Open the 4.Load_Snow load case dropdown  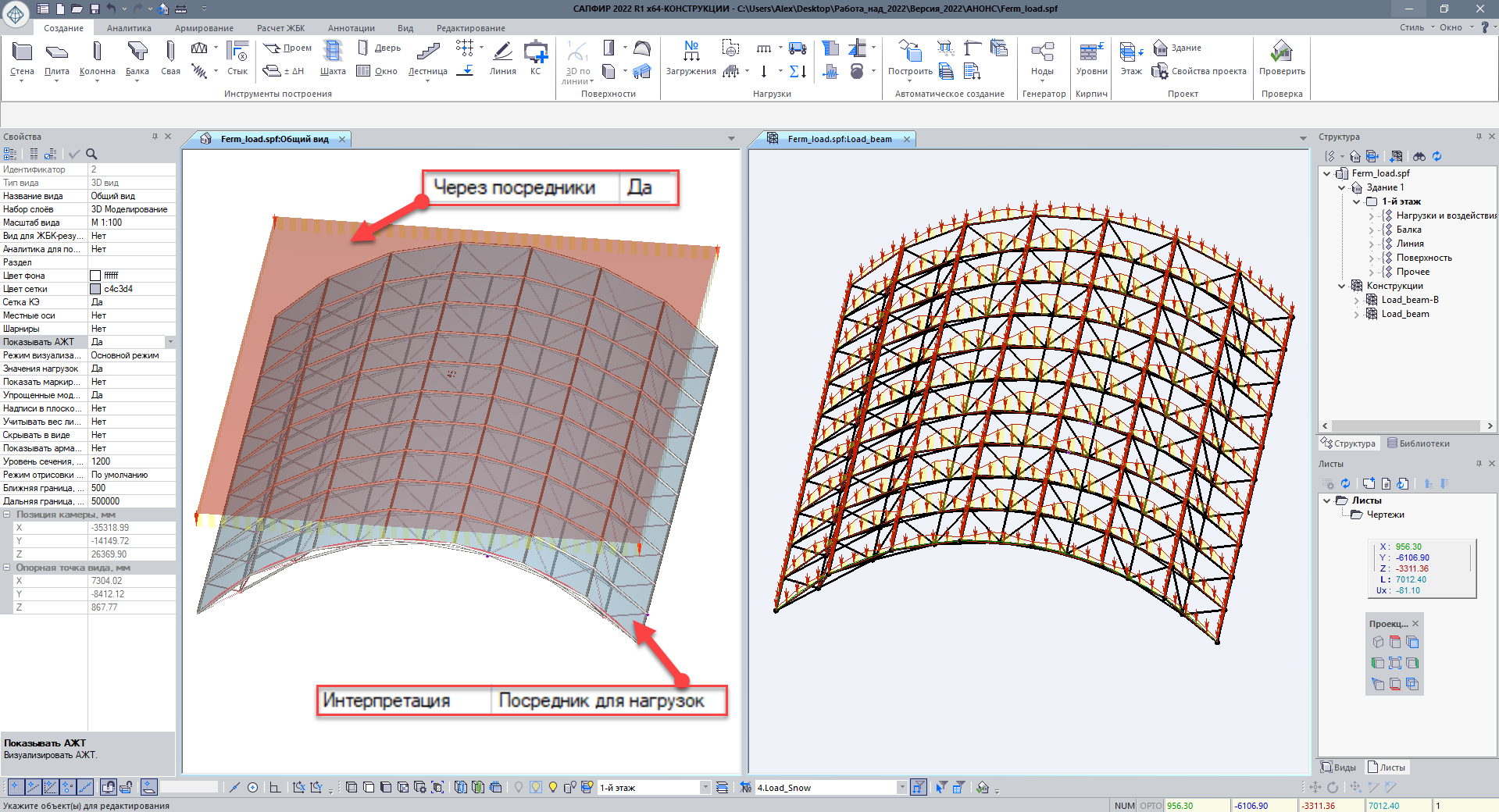coord(901,788)
